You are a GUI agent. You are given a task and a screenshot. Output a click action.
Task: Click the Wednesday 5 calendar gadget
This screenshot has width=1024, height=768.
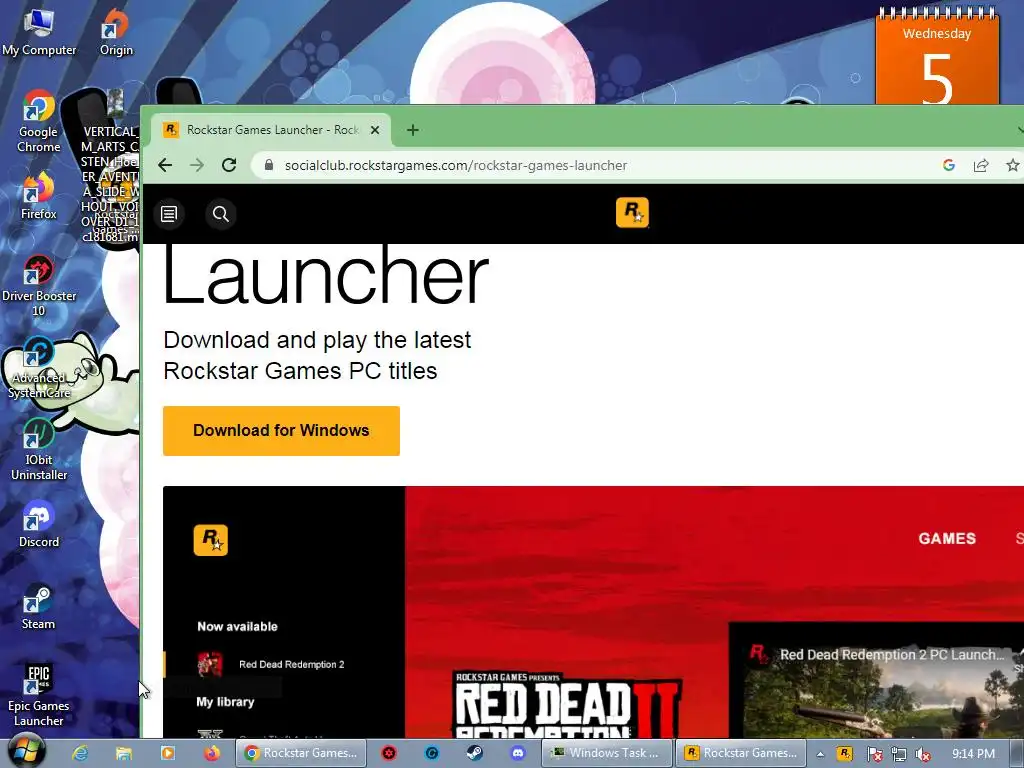937,57
